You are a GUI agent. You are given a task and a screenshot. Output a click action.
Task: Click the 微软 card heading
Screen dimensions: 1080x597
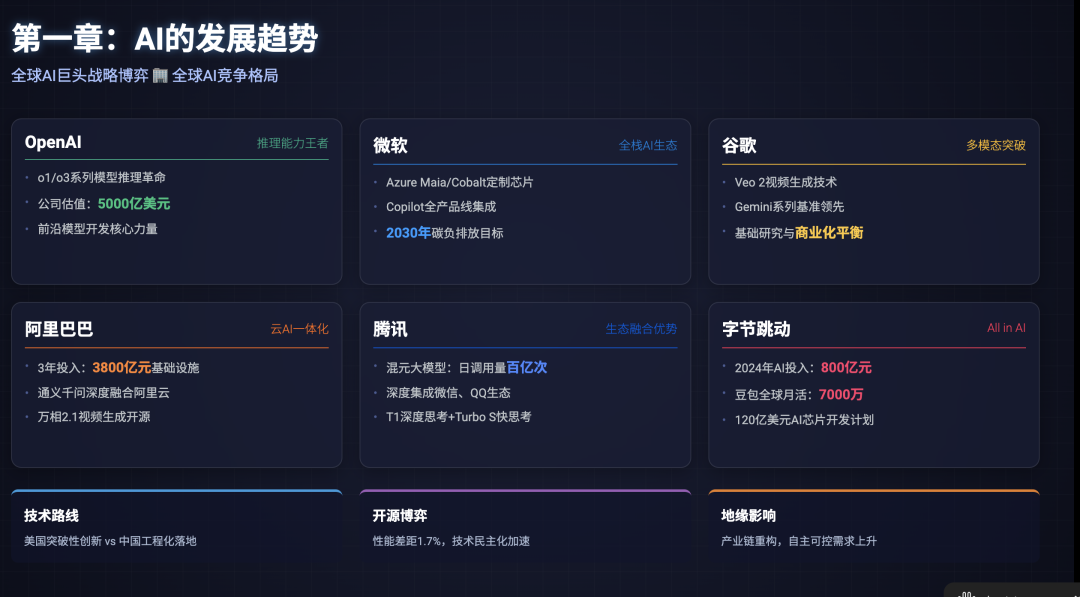[x=391, y=145]
